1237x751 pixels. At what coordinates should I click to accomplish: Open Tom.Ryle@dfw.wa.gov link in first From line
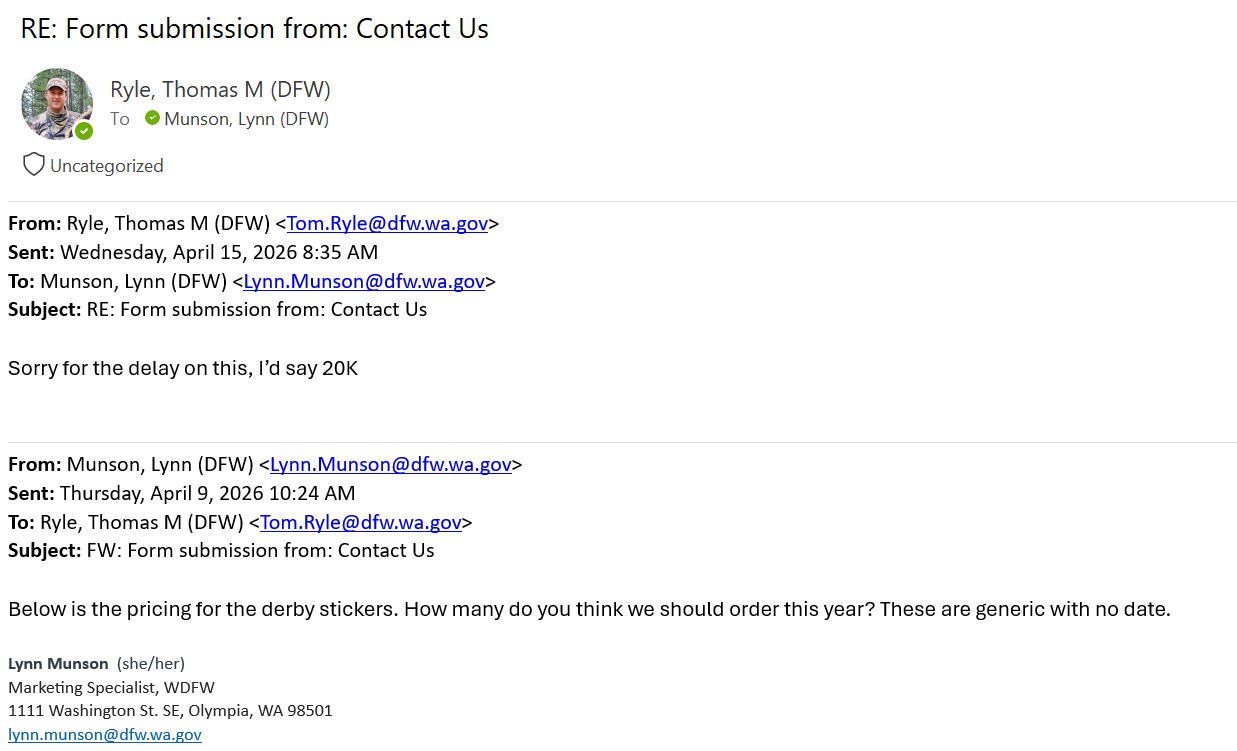coord(387,223)
